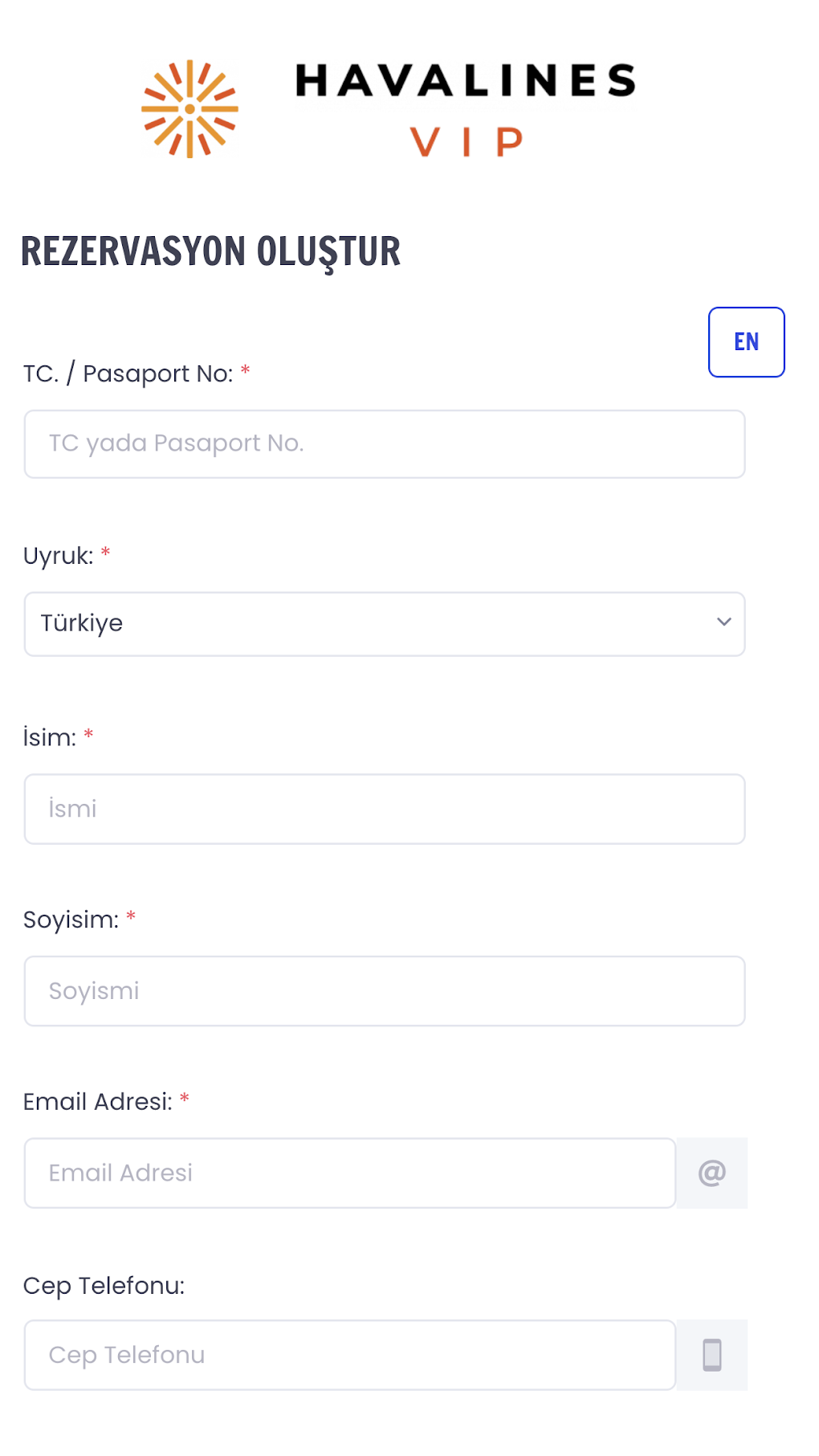This screenshot has width=819, height=1456.
Task: Click the "İsim:" field label
Action: [x=50, y=737]
